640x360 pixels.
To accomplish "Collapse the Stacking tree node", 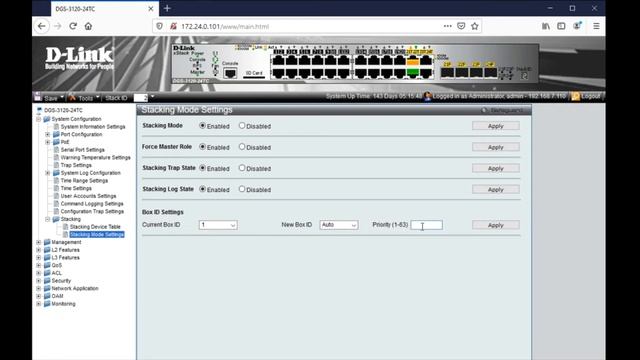I will pyautogui.click(x=48, y=219).
